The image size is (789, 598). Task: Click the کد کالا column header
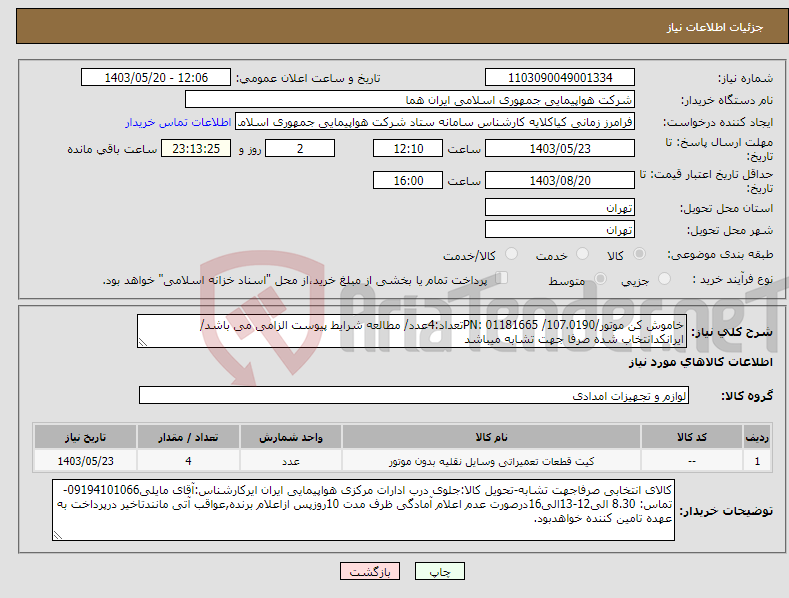(692, 437)
